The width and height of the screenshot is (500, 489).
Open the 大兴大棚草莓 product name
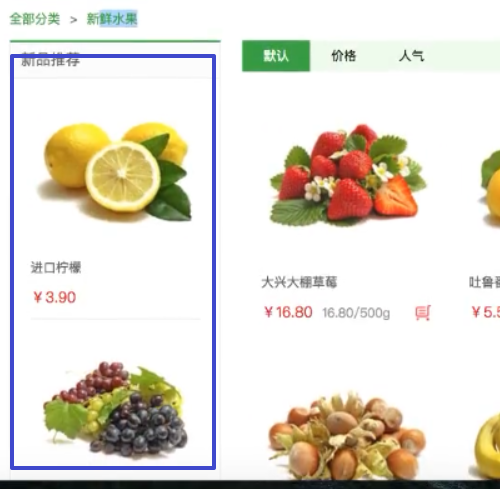pos(299,282)
